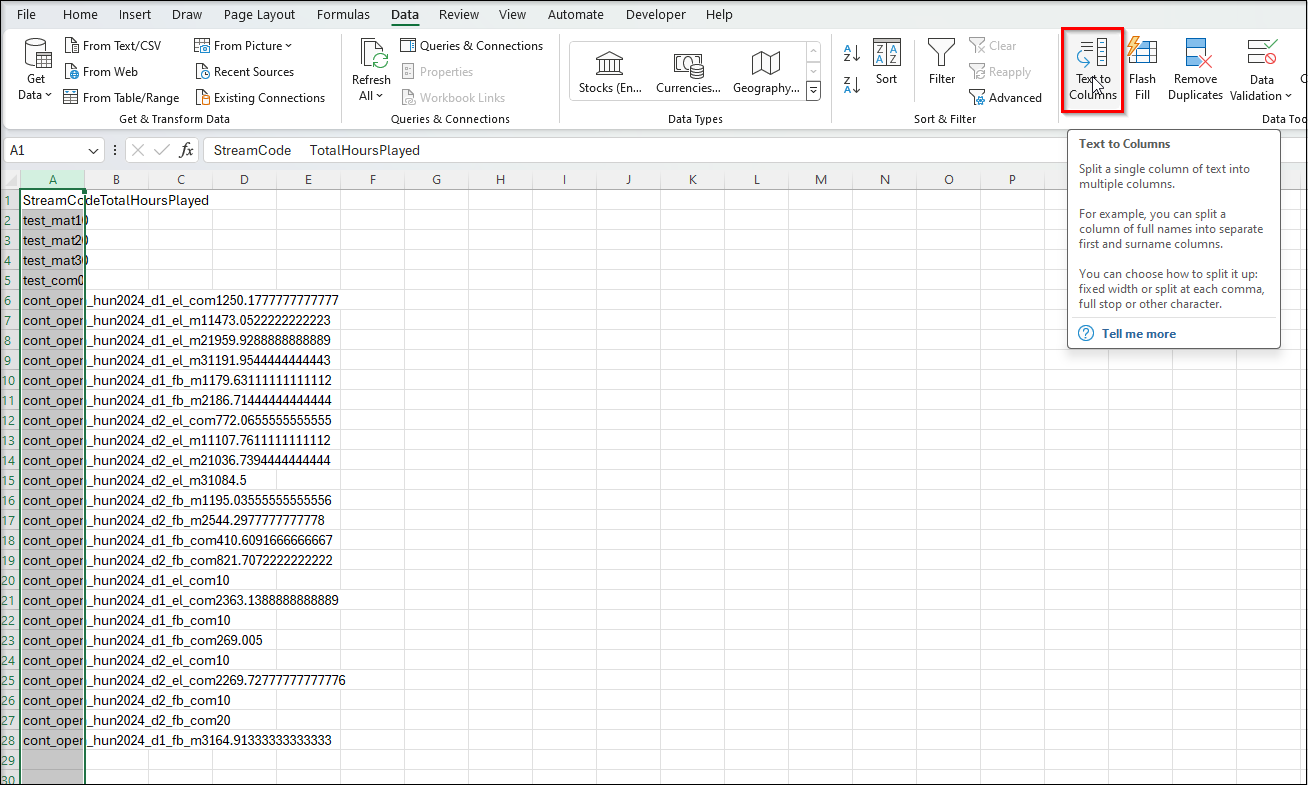This screenshot has width=1308, height=785.
Task: Click the Text to Columns icon
Action: pyautogui.click(x=1092, y=55)
